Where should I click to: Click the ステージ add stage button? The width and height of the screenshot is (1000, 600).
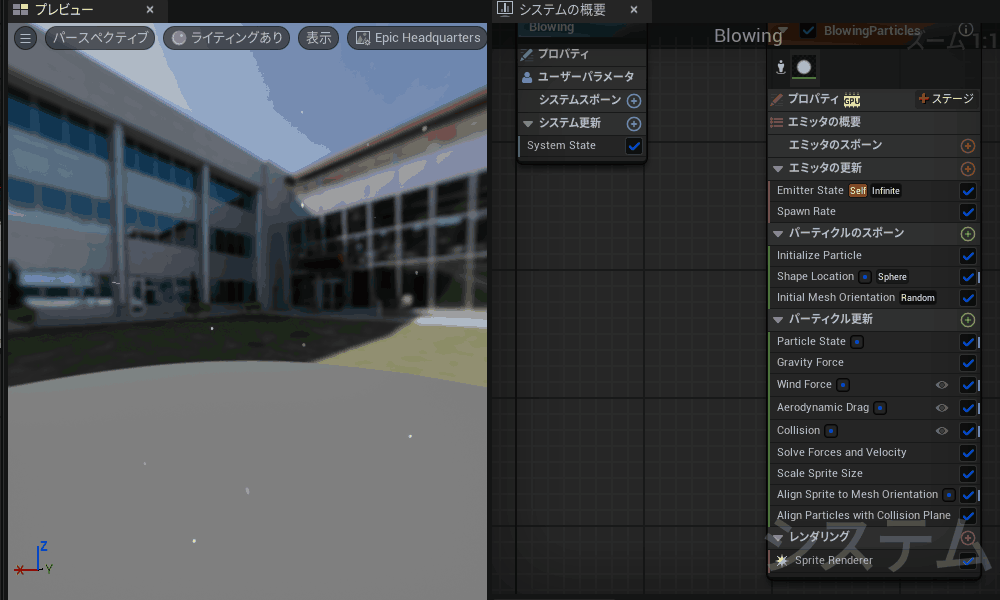point(945,99)
